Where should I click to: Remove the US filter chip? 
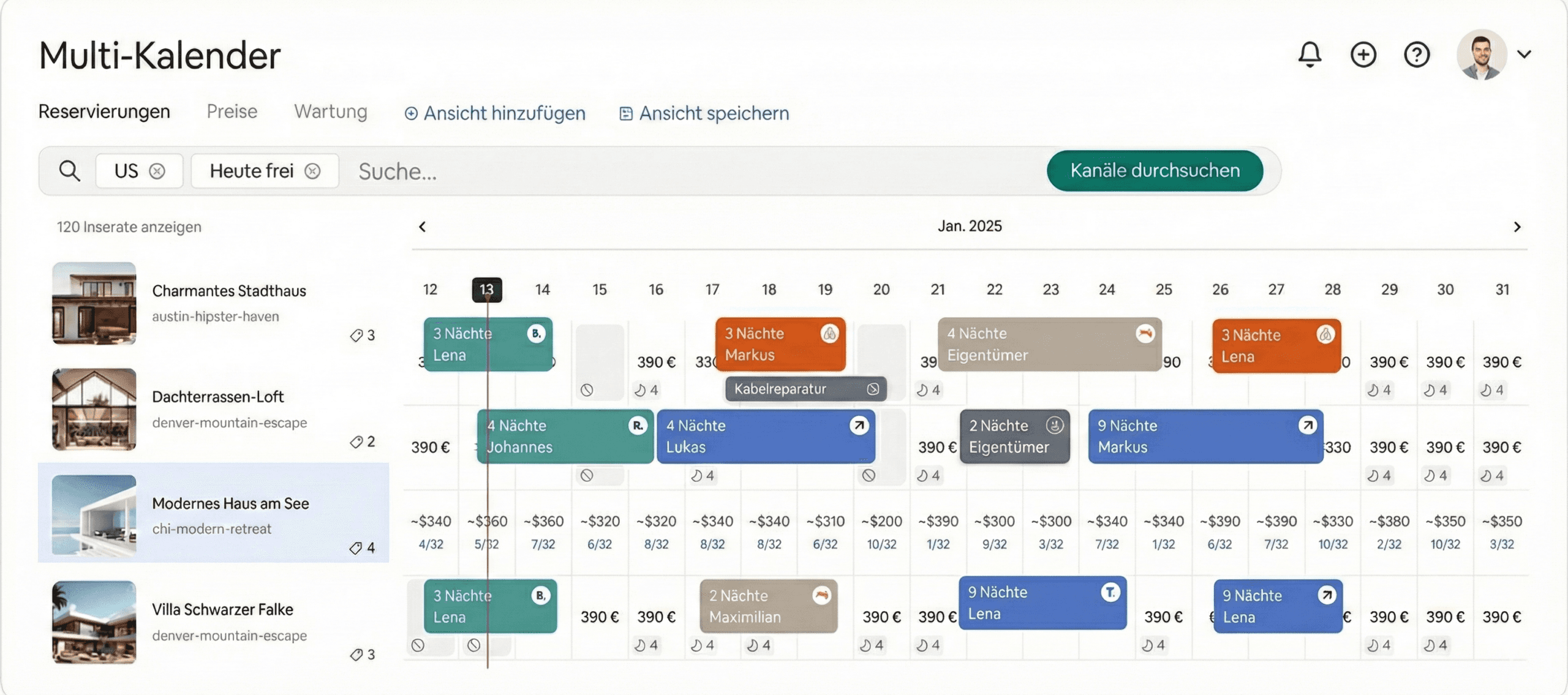(x=157, y=171)
